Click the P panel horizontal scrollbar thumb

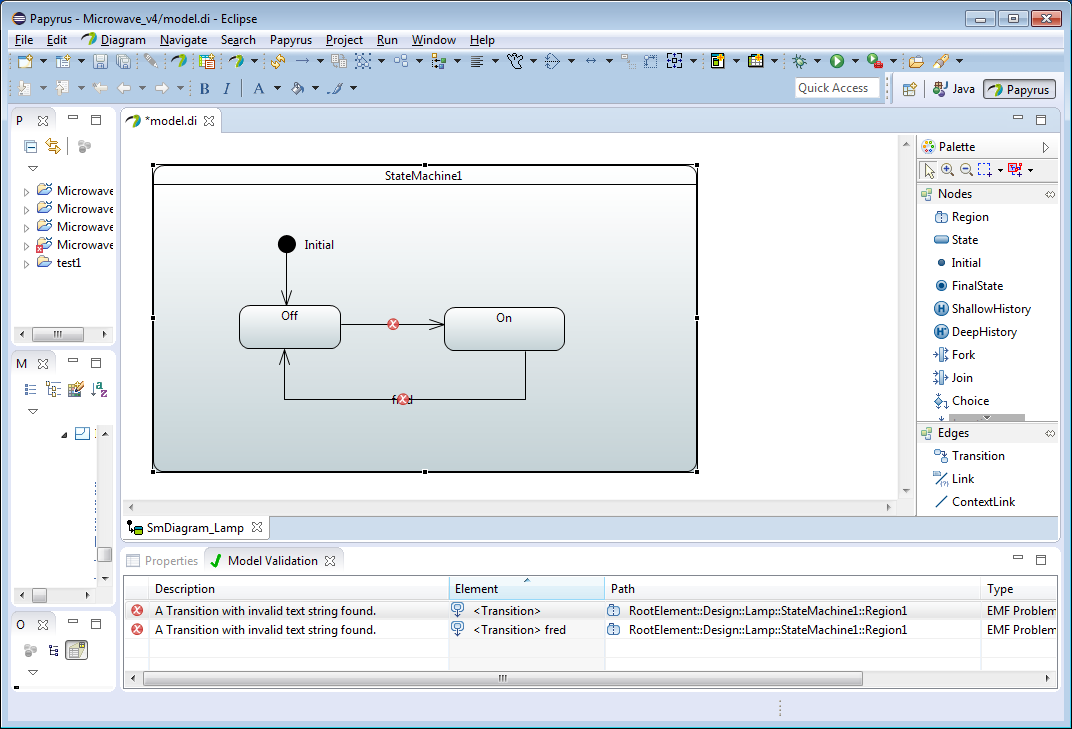[58, 334]
